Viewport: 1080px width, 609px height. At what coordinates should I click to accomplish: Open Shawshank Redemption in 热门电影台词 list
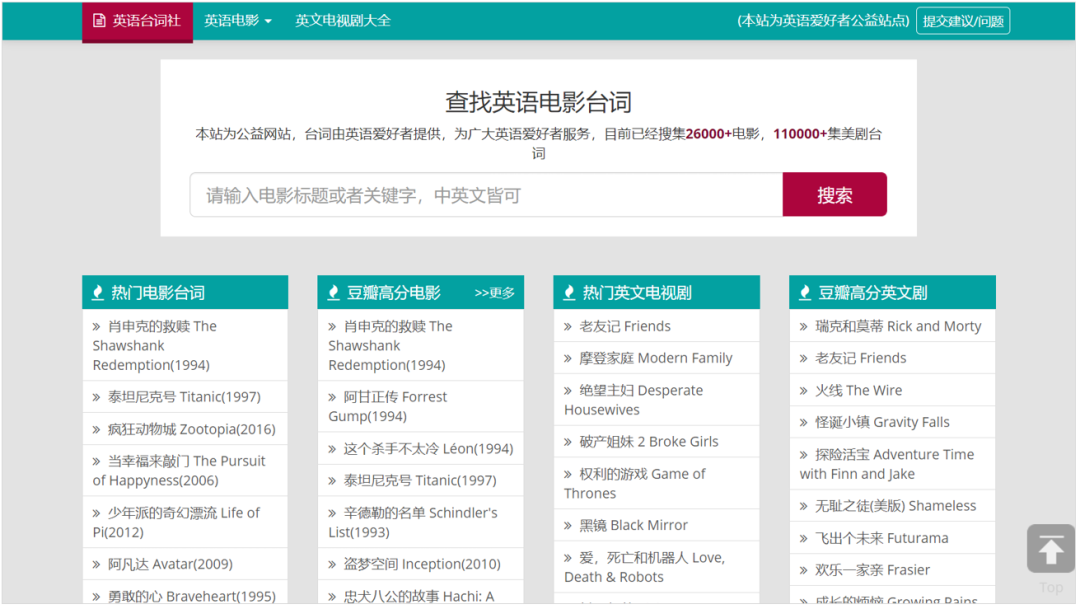click(155, 345)
